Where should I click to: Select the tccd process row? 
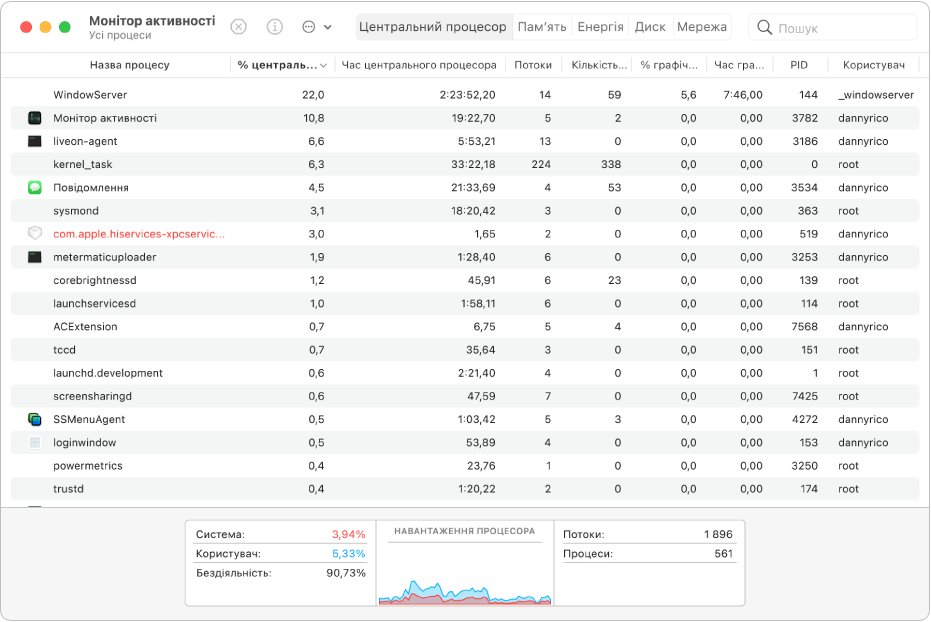(x=465, y=350)
